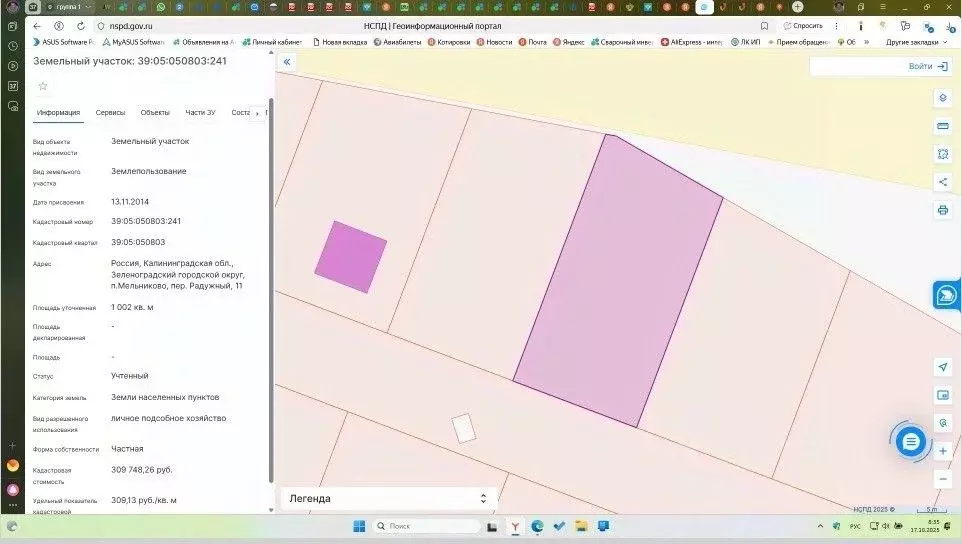Zoom in on the map

[942, 451]
